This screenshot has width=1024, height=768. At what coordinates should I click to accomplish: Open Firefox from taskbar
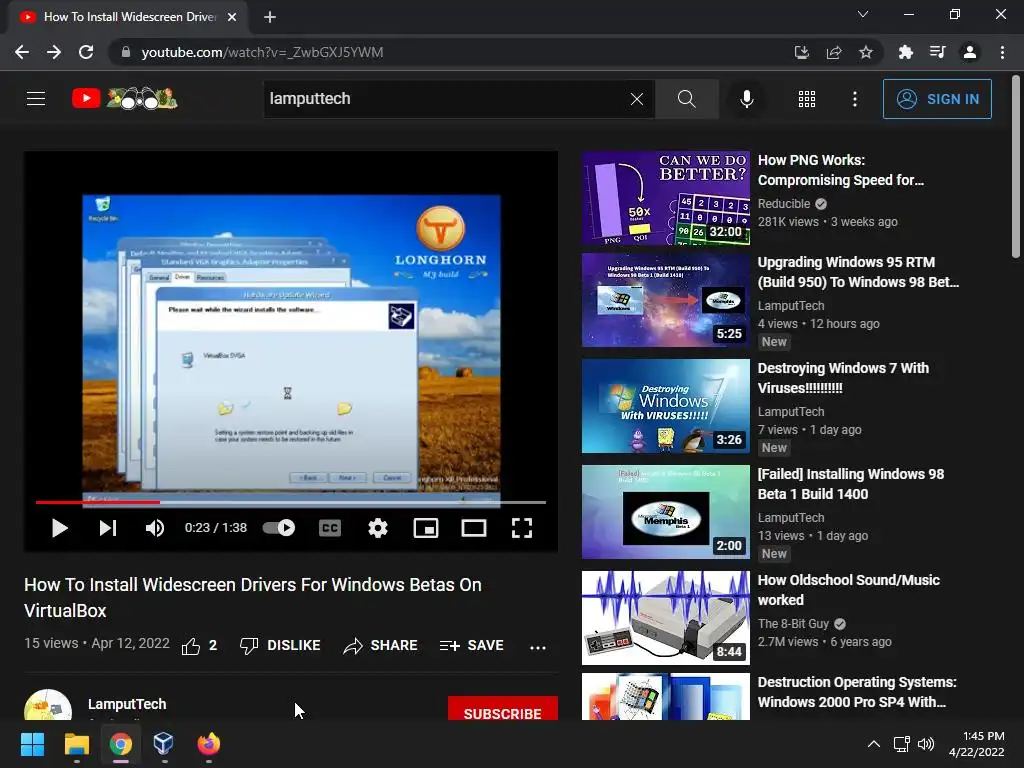pos(208,744)
